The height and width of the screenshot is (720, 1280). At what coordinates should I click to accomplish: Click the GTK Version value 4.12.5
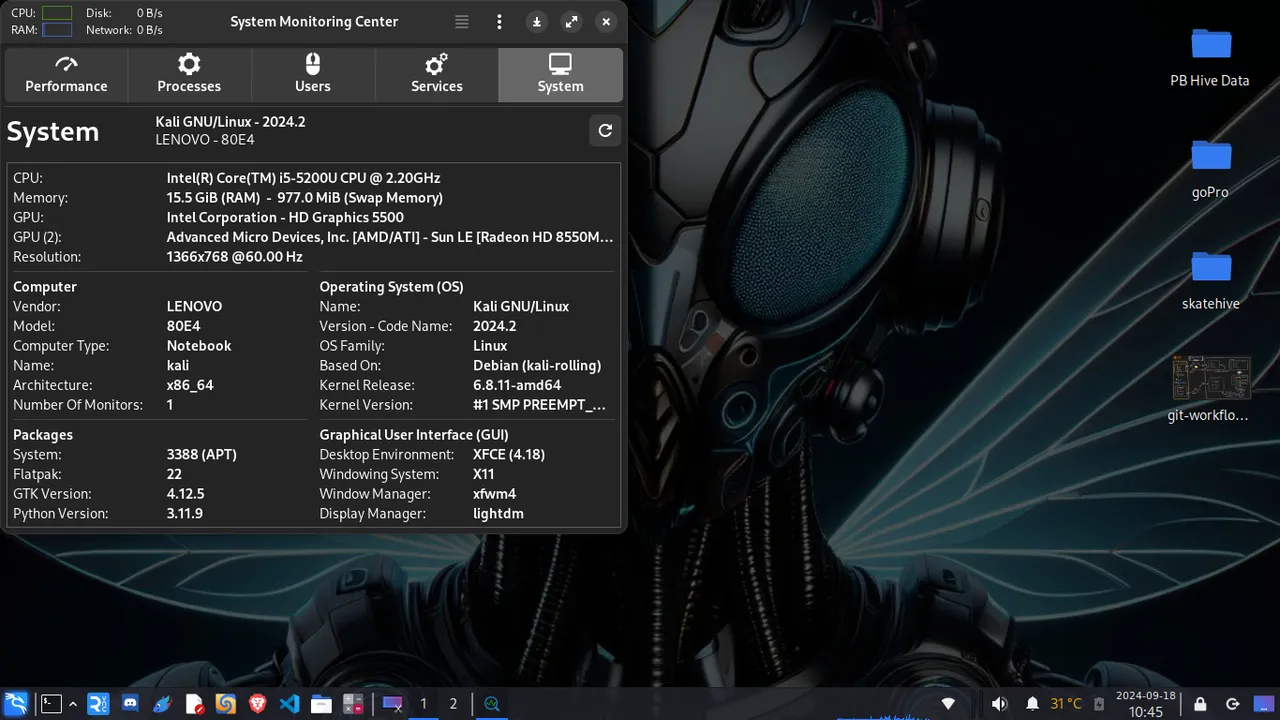point(185,494)
